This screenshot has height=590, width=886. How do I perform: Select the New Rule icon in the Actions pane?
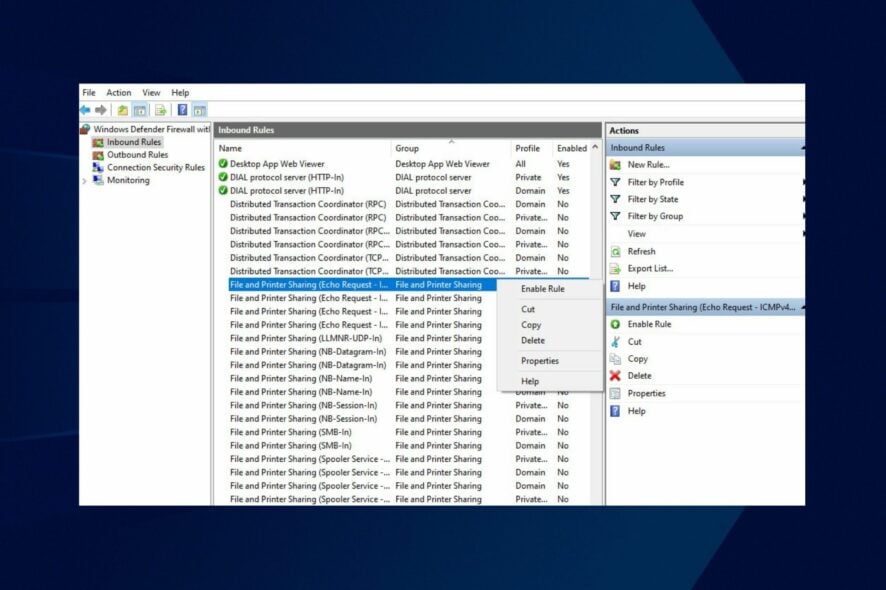tap(614, 163)
